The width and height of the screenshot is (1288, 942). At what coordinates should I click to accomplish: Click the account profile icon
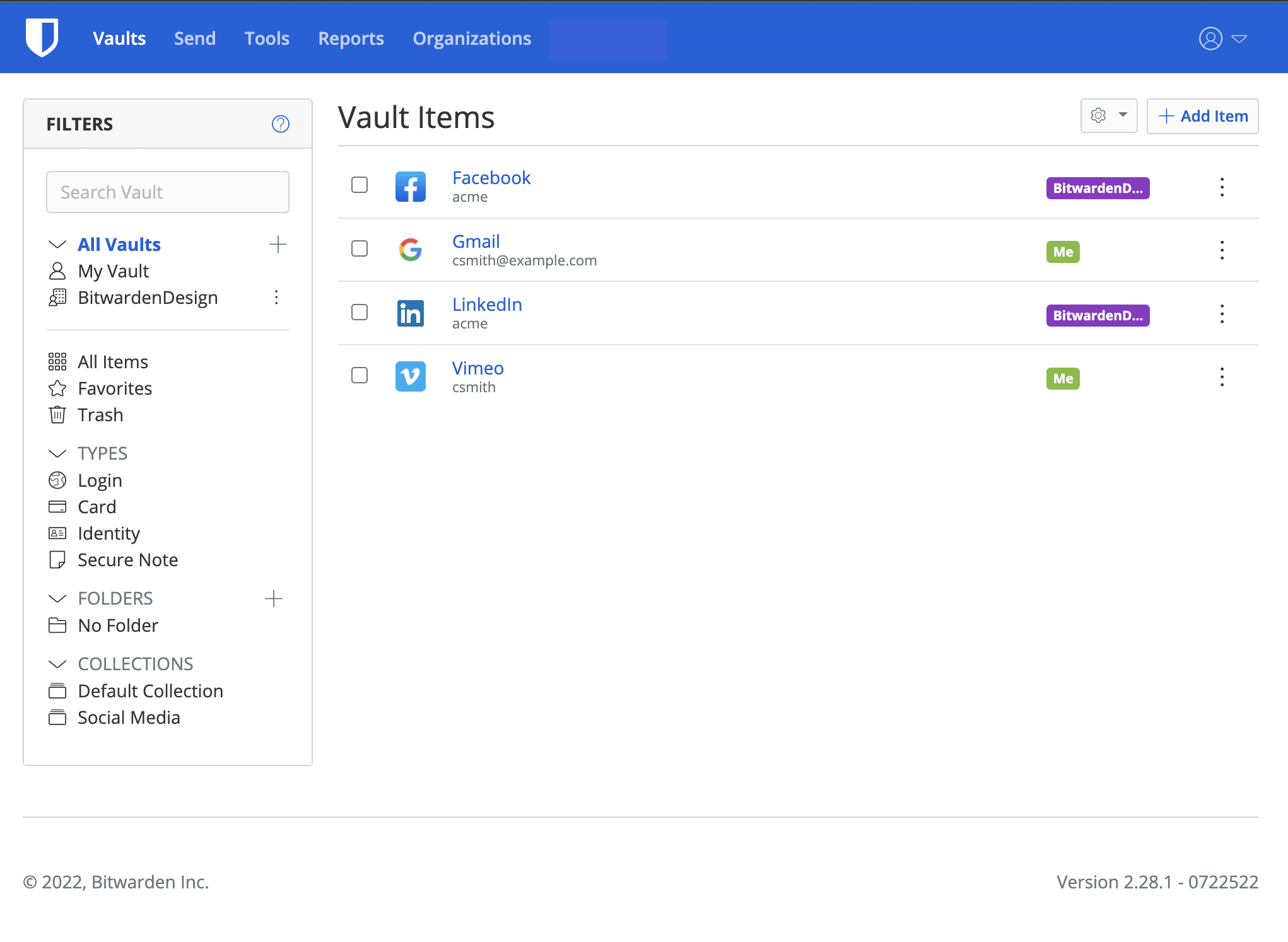(x=1210, y=38)
